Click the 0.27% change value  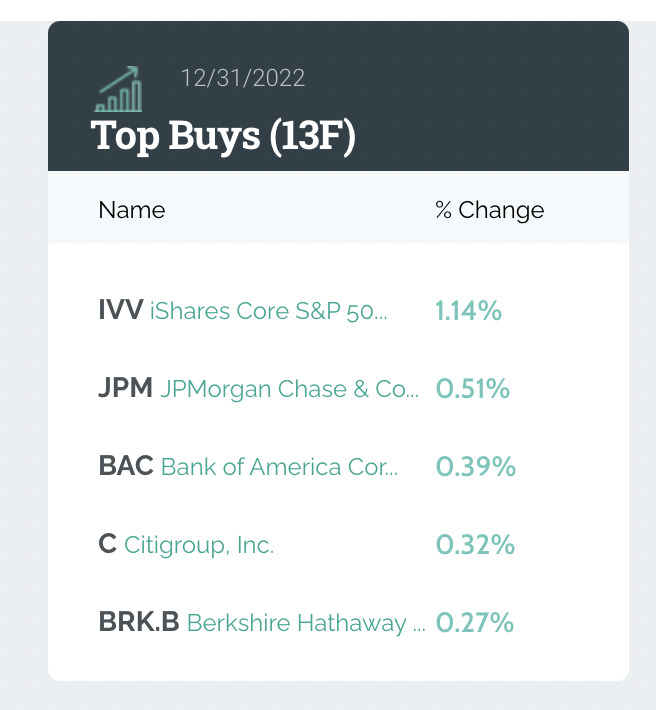[x=475, y=623]
